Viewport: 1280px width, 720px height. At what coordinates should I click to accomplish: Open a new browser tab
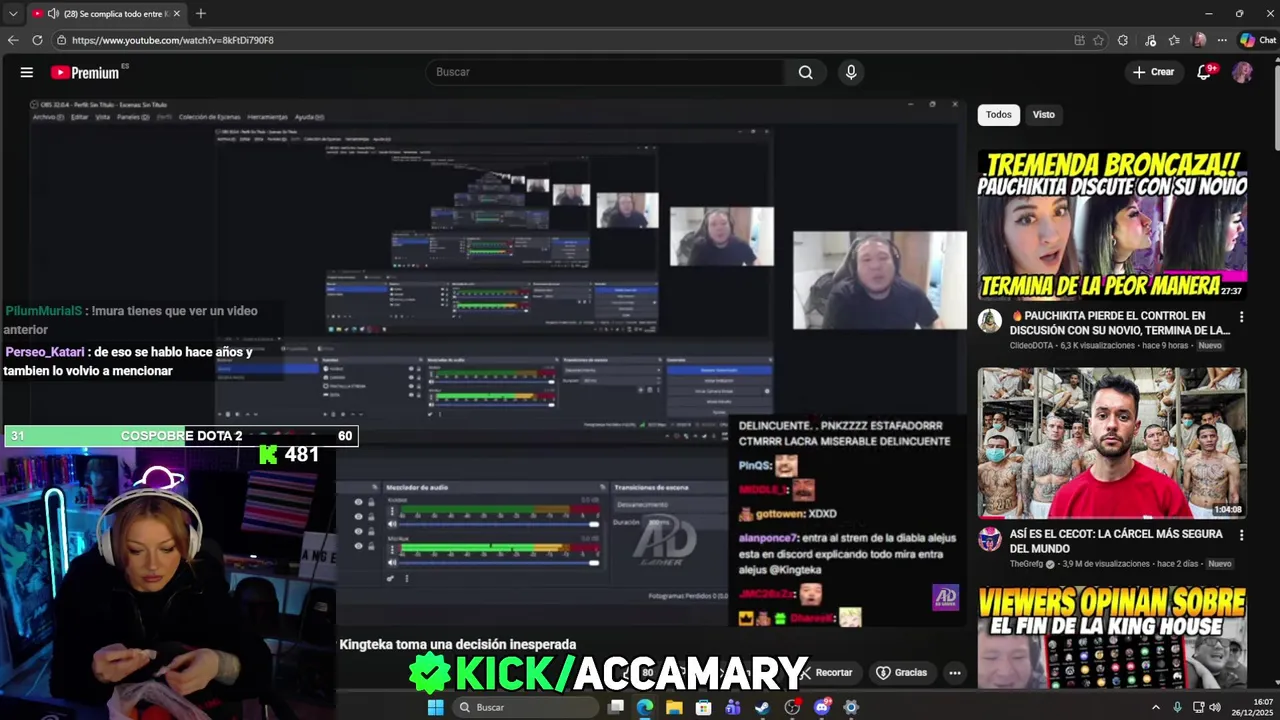point(200,13)
